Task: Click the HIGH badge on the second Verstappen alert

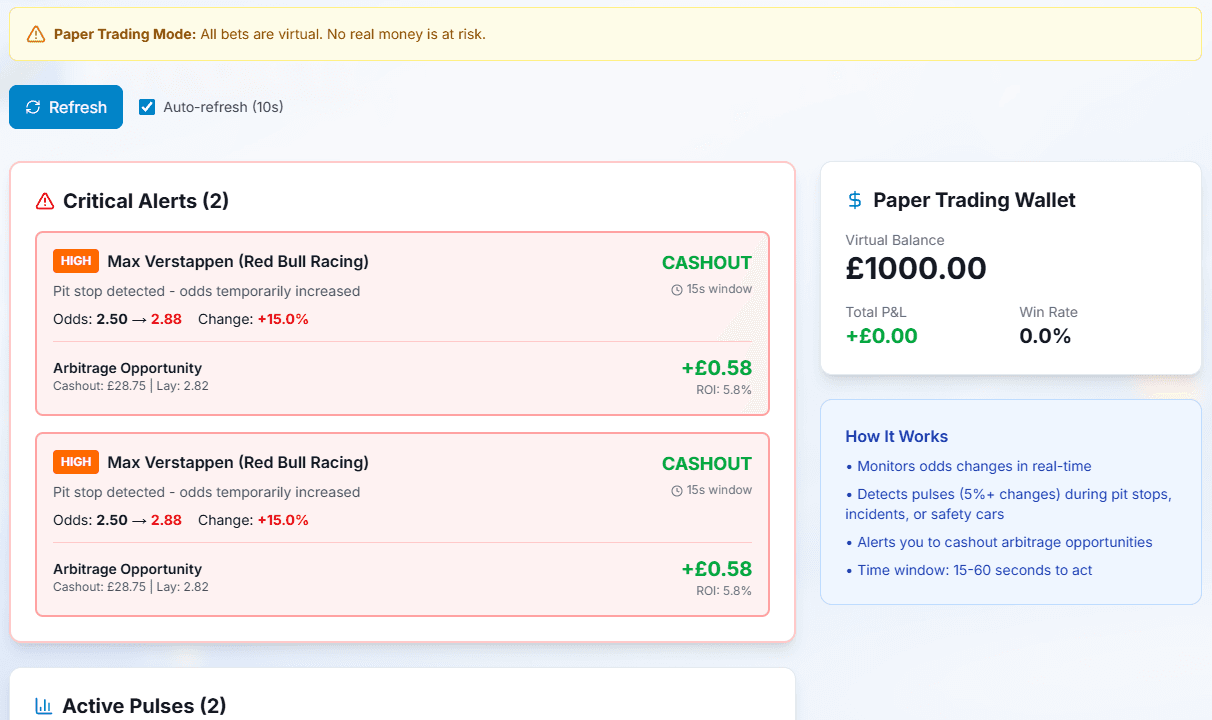Action: 76,462
